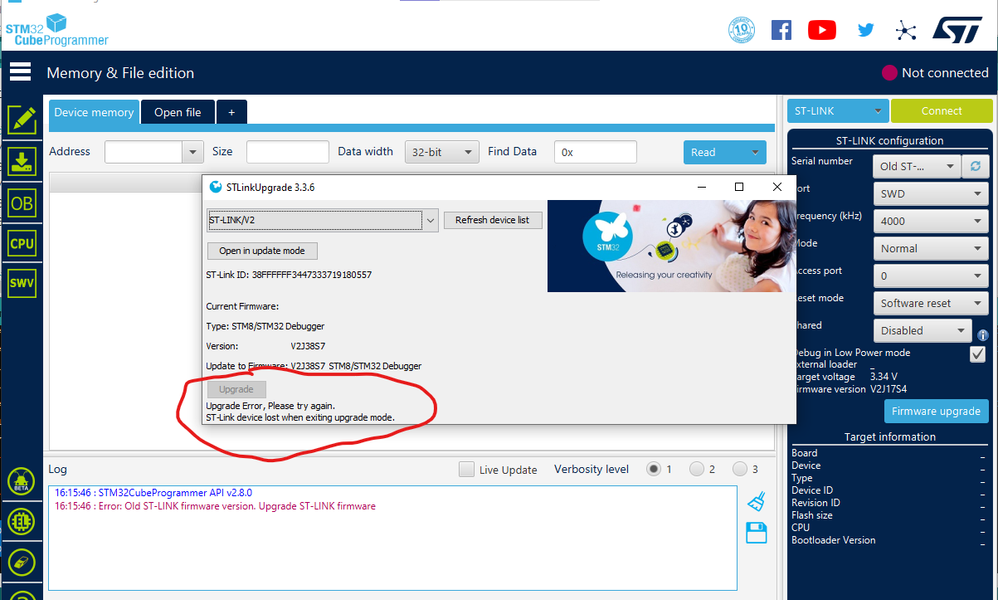This screenshot has width=998, height=600.
Task: Open Mode Normal dropdown
Action: [x=931, y=248]
